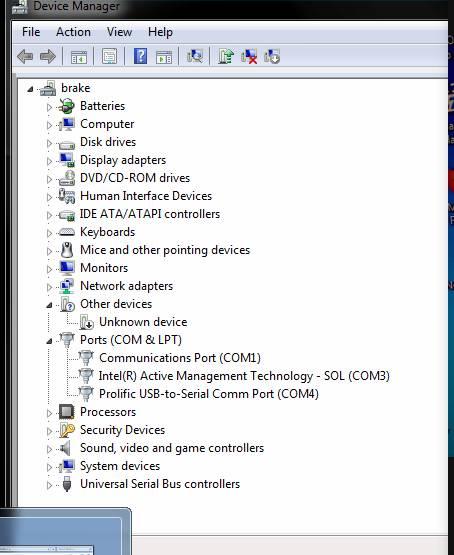Open the View menu
This screenshot has height=555, width=454.
pyautogui.click(x=119, y=32)
